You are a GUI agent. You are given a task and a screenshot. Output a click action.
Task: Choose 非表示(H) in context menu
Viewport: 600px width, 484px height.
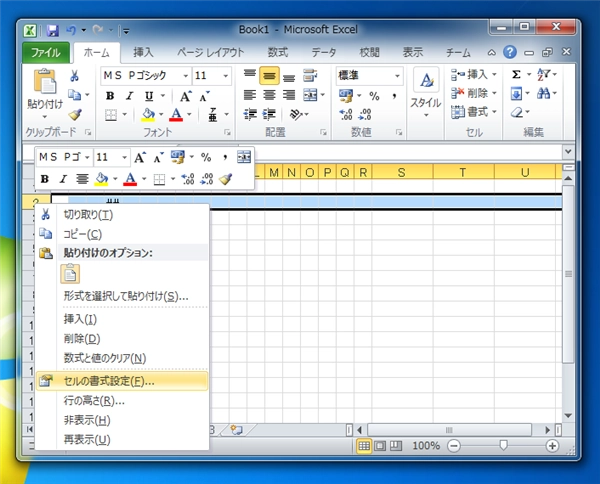(x=122, y=420)
